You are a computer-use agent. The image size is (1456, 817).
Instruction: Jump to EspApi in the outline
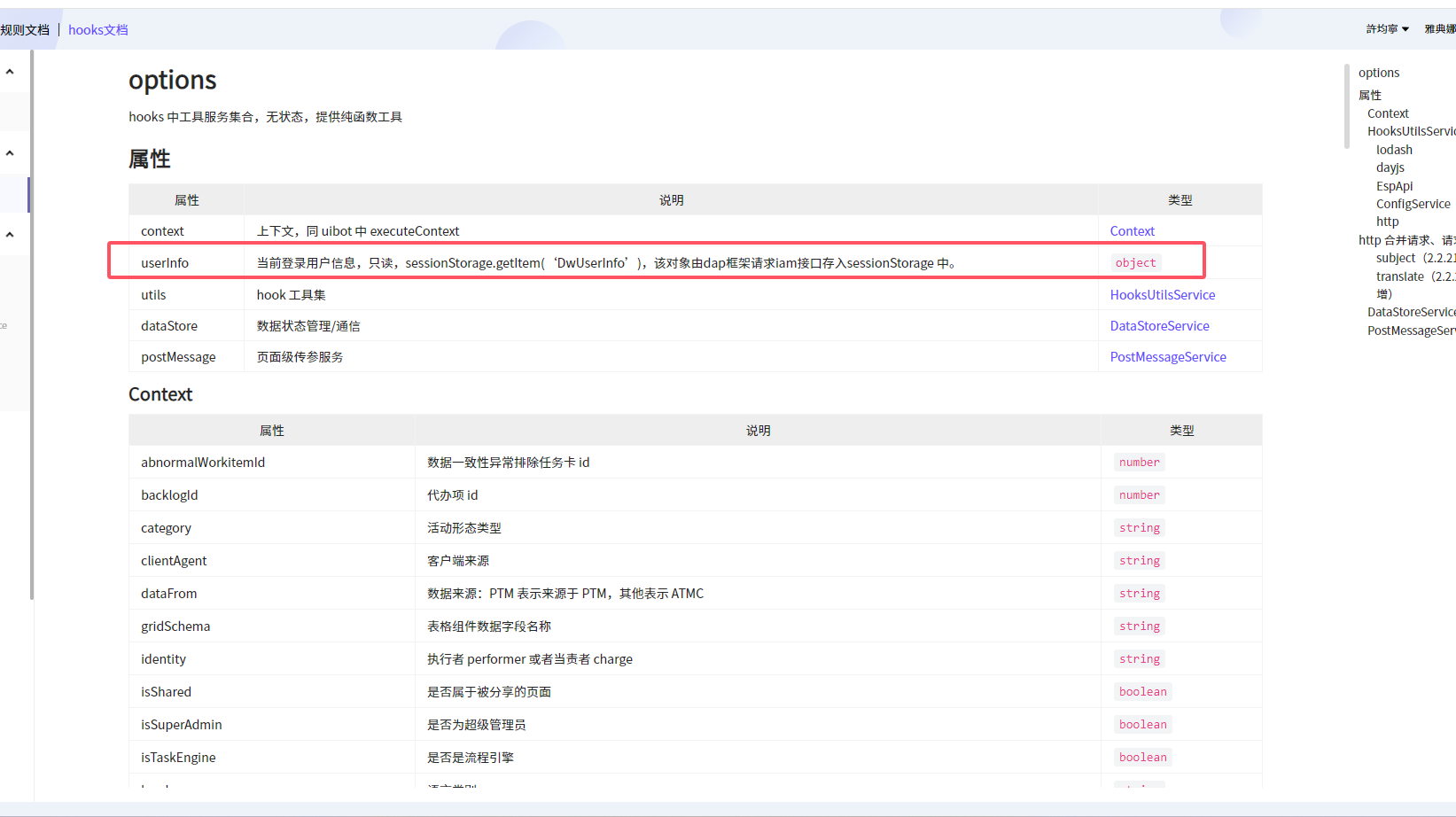pyautogui.click(x=1394, y=186)
